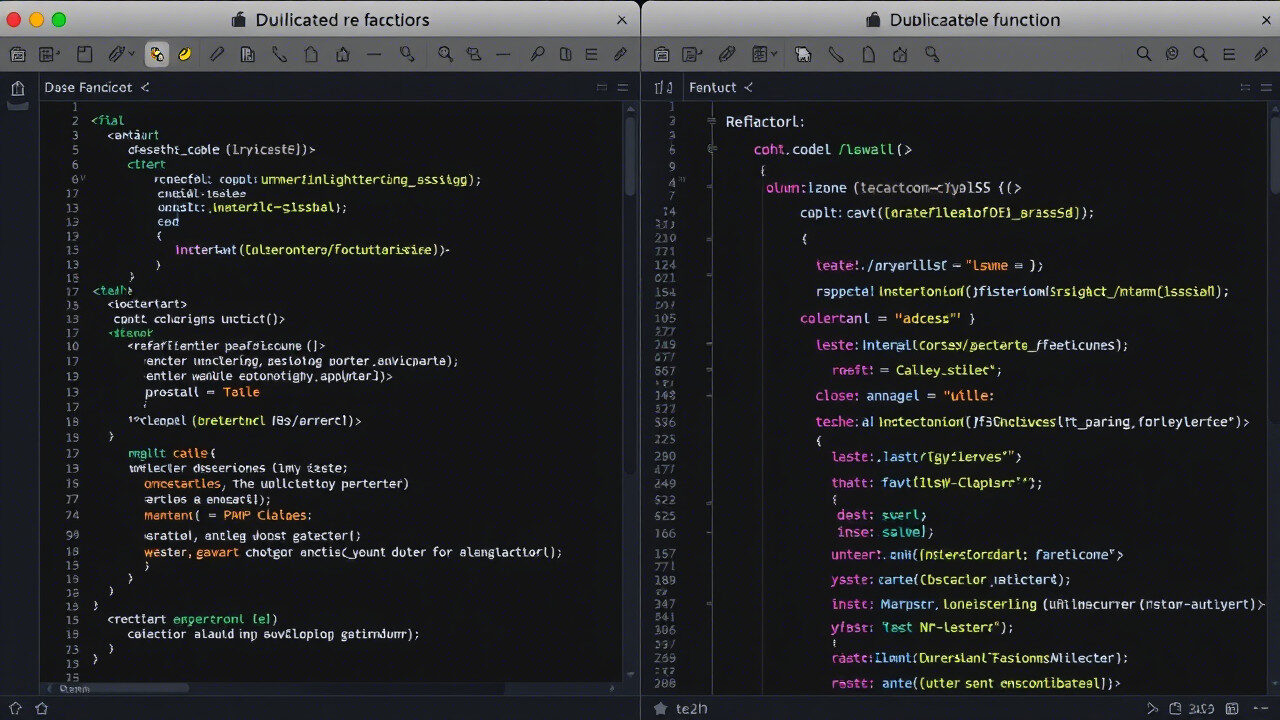
Task: Click the magnifier icon in the left window toolbar
Action: point(446,54)
